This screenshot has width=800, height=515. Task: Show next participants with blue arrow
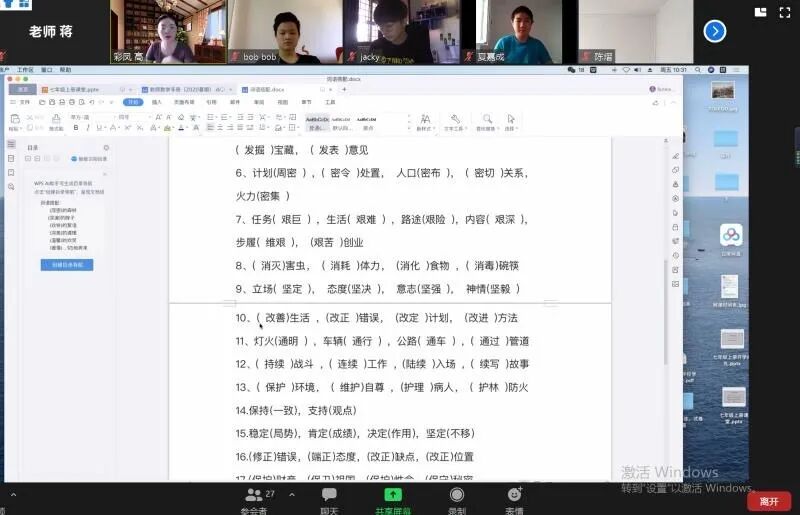tap(714, 31)
